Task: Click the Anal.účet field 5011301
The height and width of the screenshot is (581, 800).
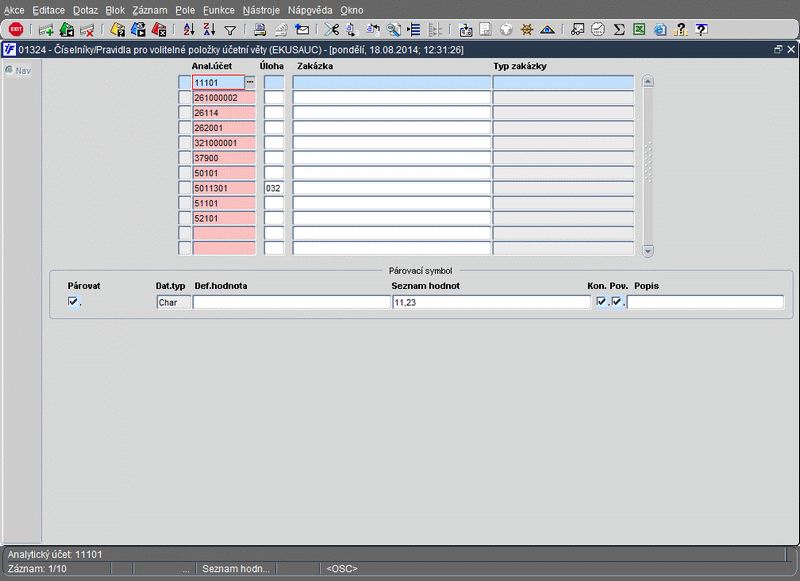Action: (x=224, y=188)
